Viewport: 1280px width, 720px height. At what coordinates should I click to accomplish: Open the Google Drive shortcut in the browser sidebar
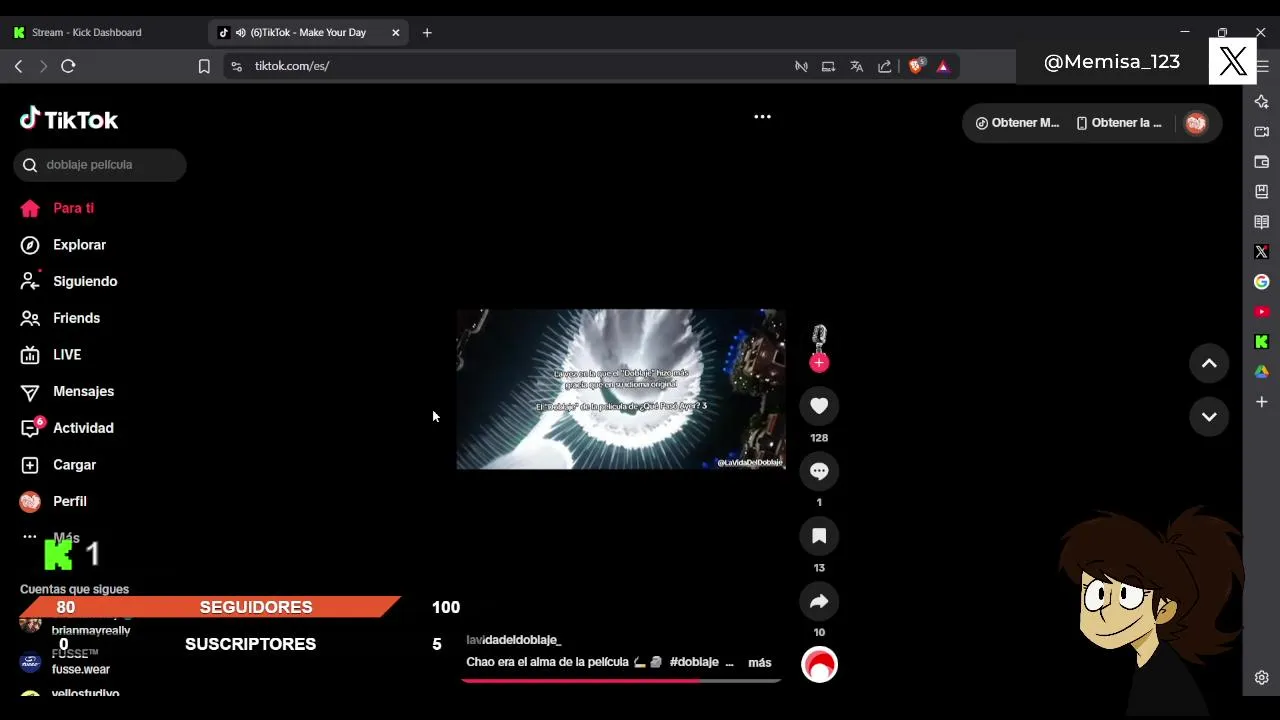(1262, 372)
